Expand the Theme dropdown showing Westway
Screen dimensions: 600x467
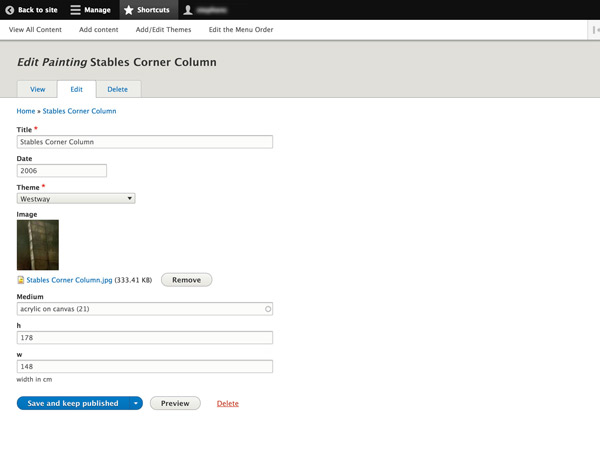click(76, 199)
